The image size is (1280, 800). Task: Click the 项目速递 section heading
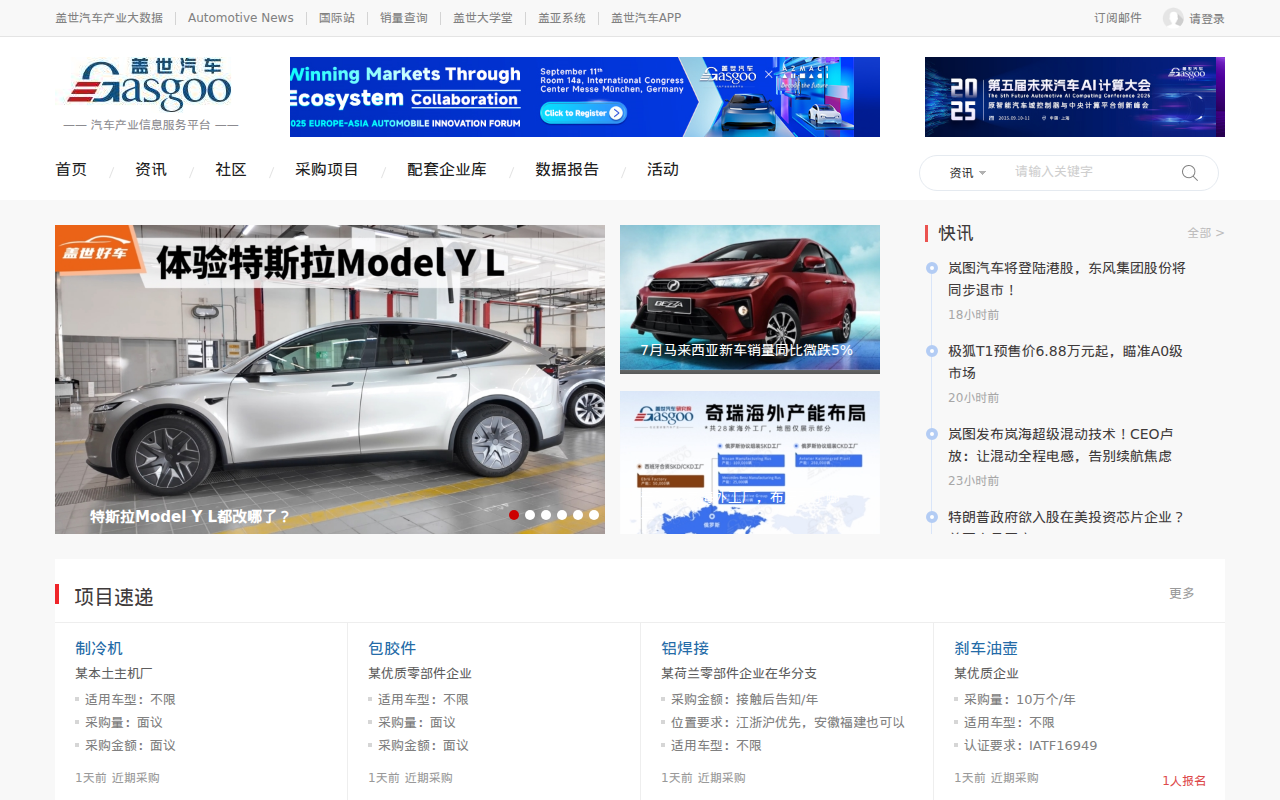coord(114,597)
